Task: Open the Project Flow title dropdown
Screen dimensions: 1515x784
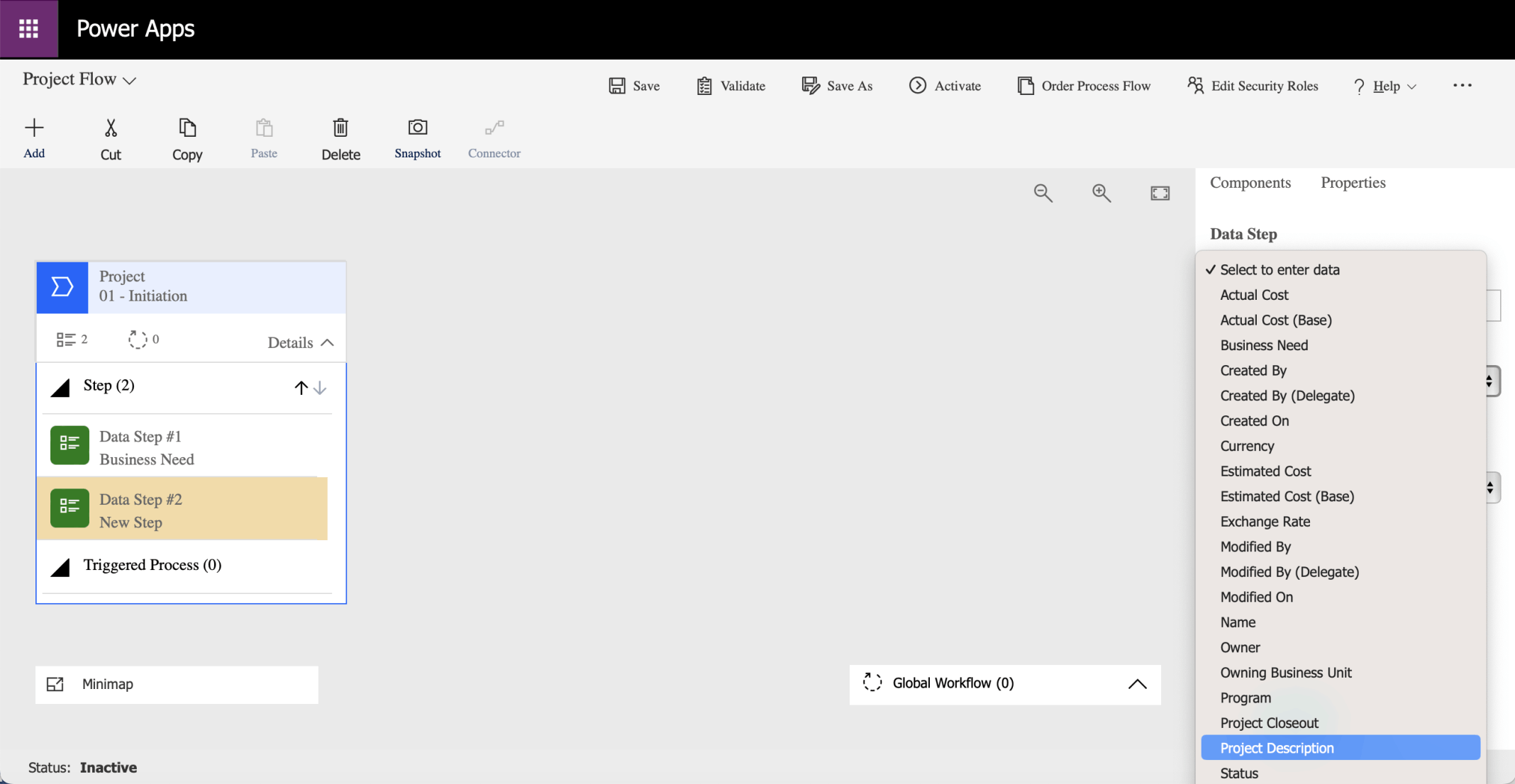Action: point(129,81)
